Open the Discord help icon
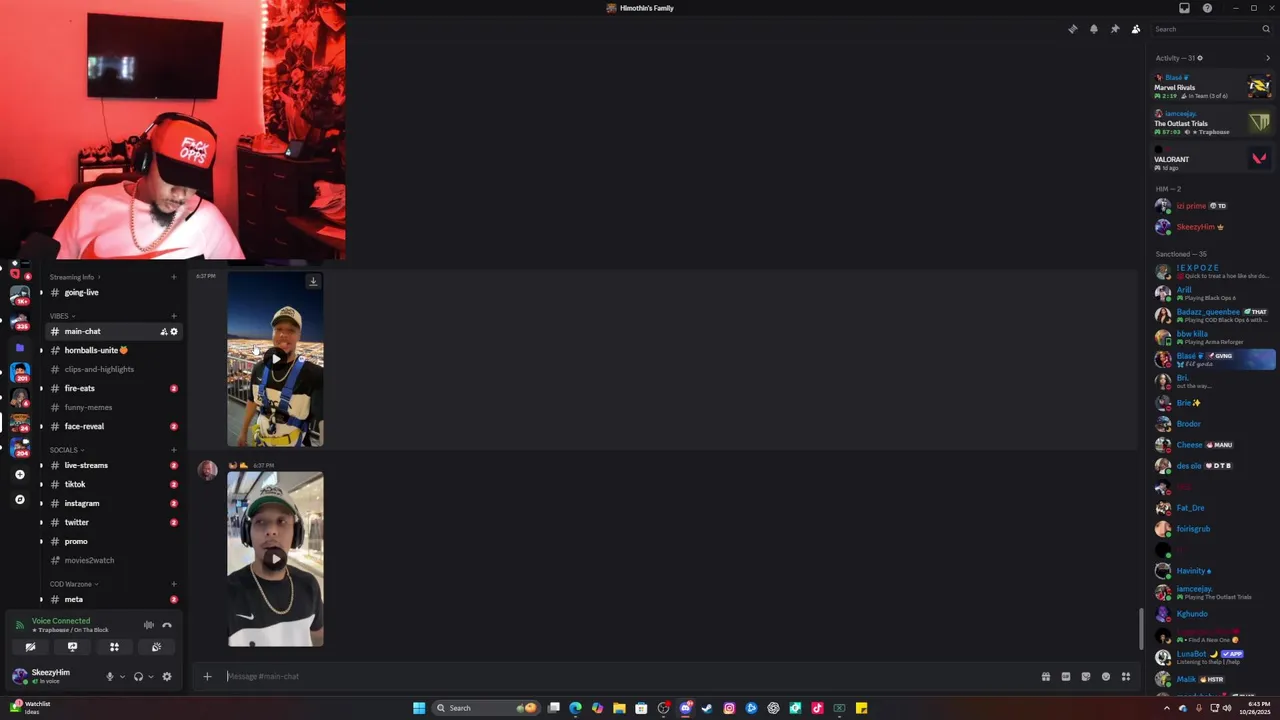 click(1207, 8)
